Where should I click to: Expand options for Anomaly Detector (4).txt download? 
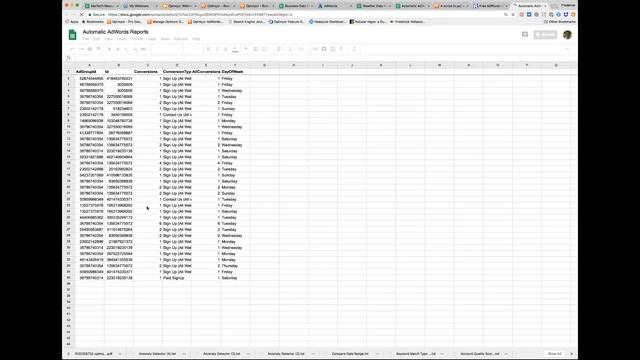tap(184, 354)
